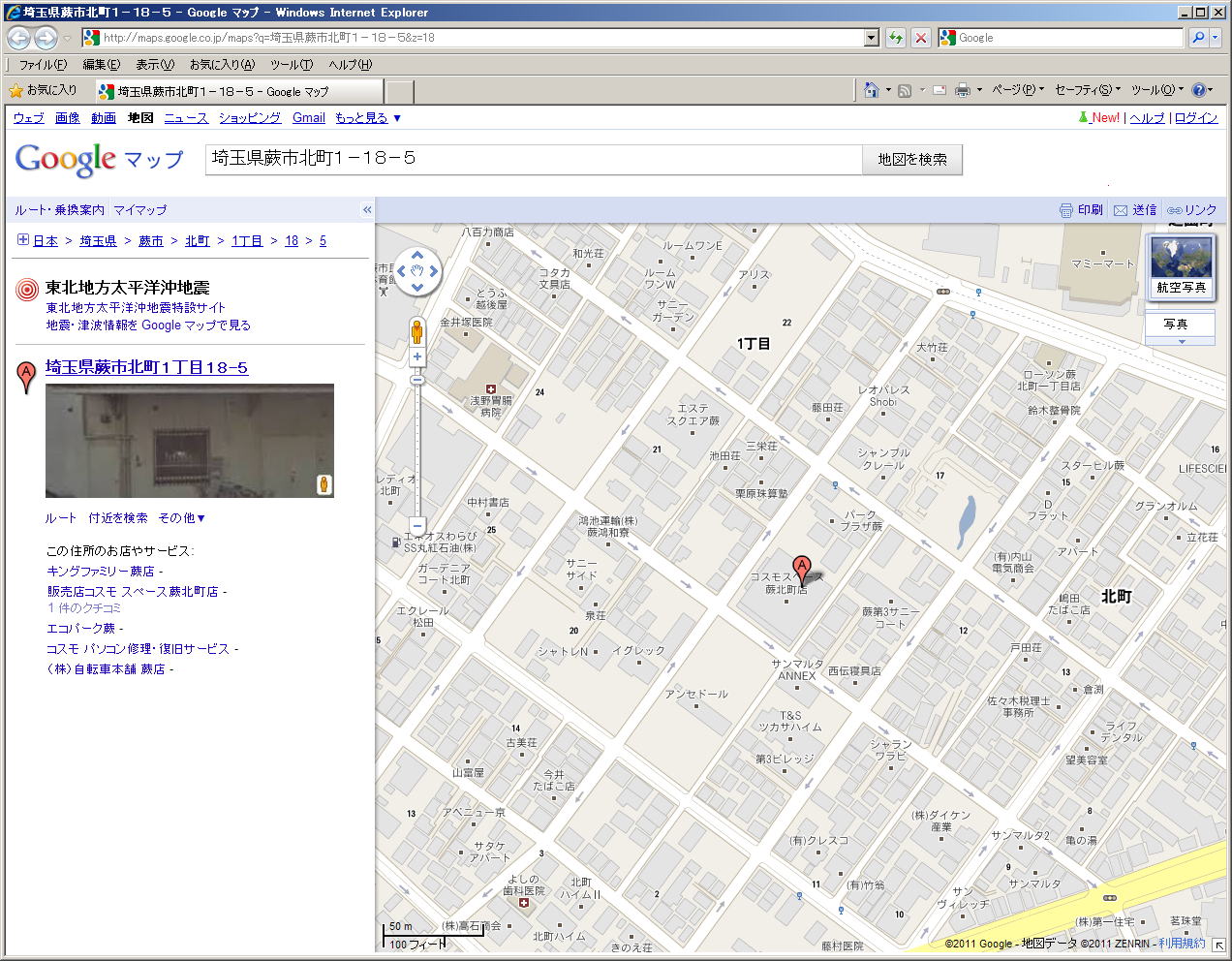Click the print icon above the map
The height and width of the screenshot is (961, 1232).
(x=1065, y=210)
